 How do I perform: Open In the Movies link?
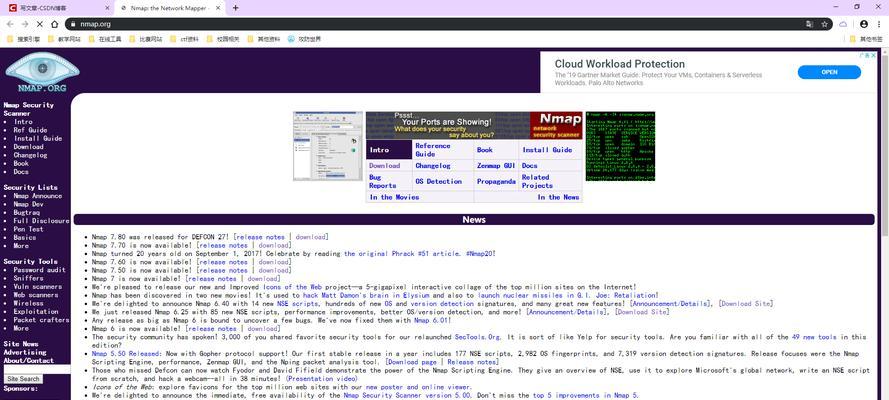click(394, 197)
